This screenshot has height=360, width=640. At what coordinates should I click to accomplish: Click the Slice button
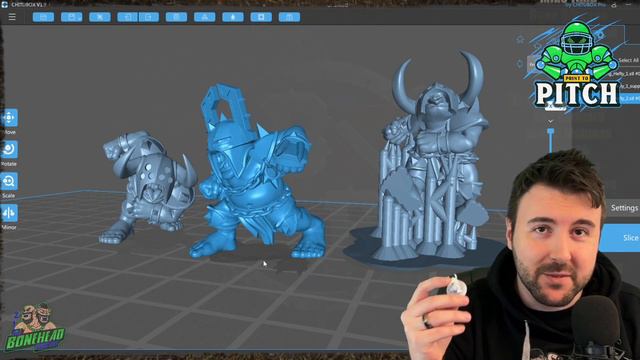(x=620, y=238)
